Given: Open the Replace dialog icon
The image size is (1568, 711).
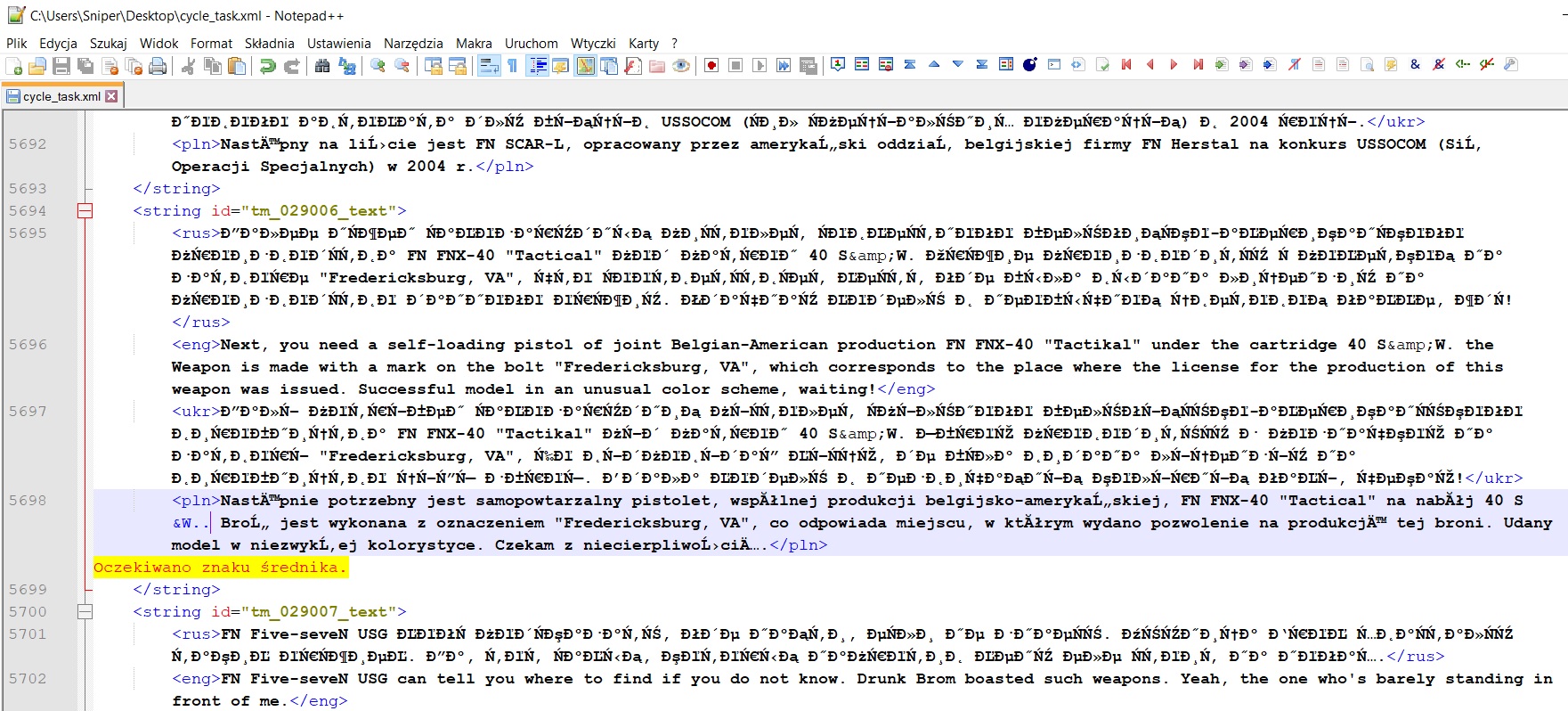Looking at the screenshot, I should click(x=346, y=65).
